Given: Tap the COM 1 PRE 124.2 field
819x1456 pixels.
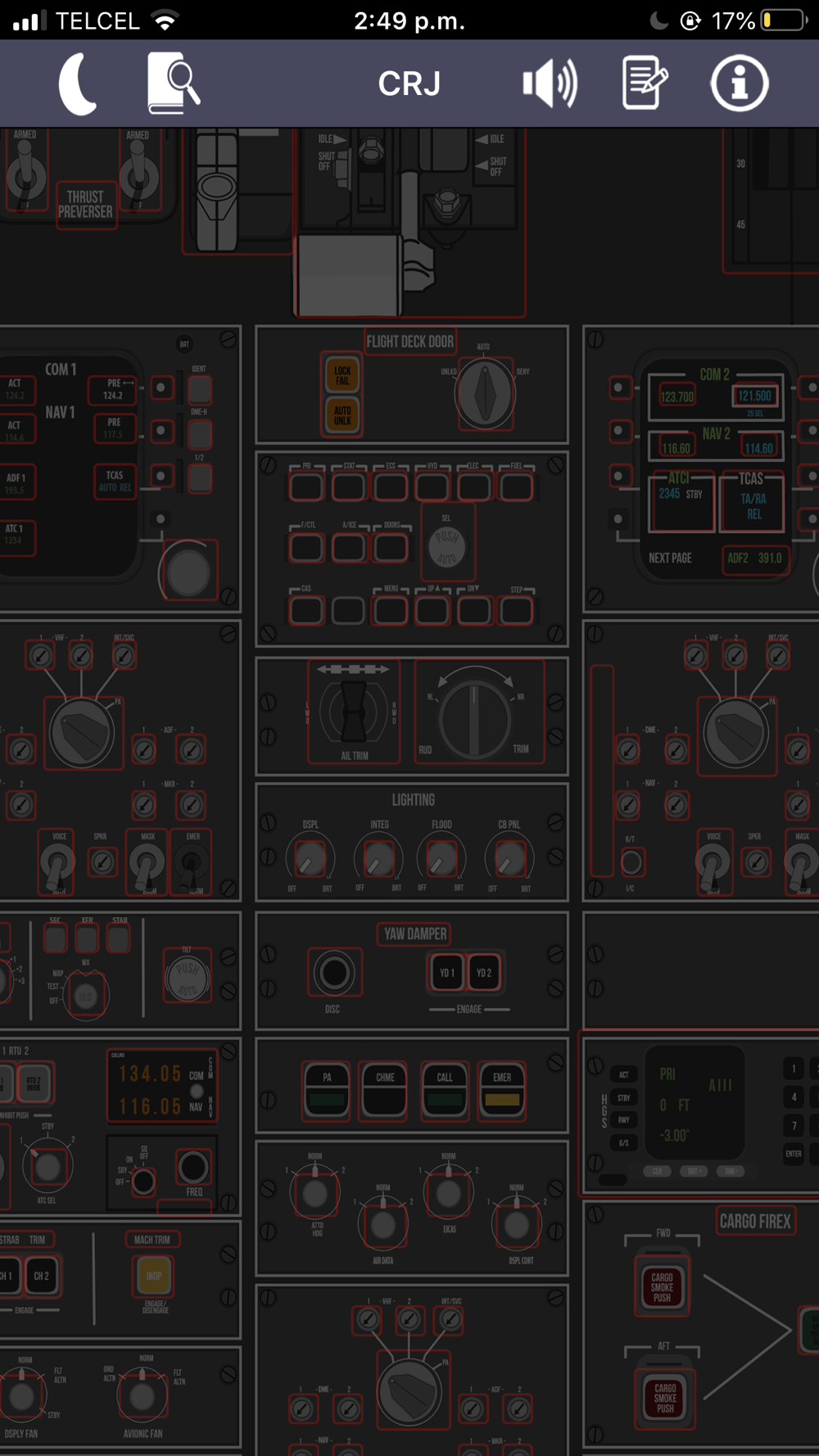Looking at the screenshot, I should (115, 389).
